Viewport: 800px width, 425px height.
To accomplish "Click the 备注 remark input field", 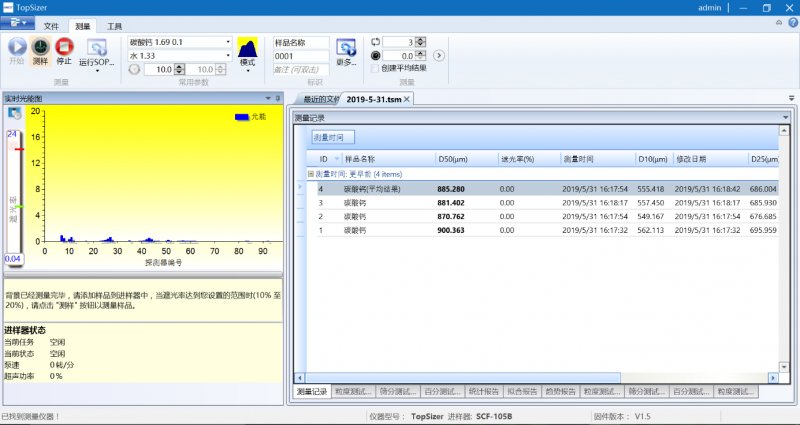I will (301, 70).
